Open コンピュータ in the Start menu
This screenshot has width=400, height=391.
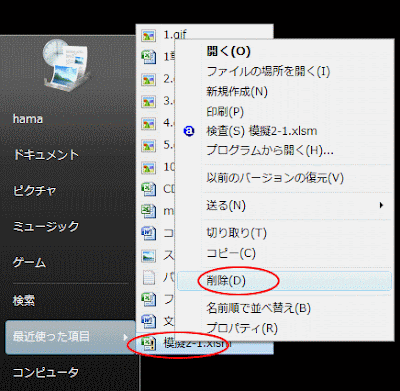[x=46, y=372]
